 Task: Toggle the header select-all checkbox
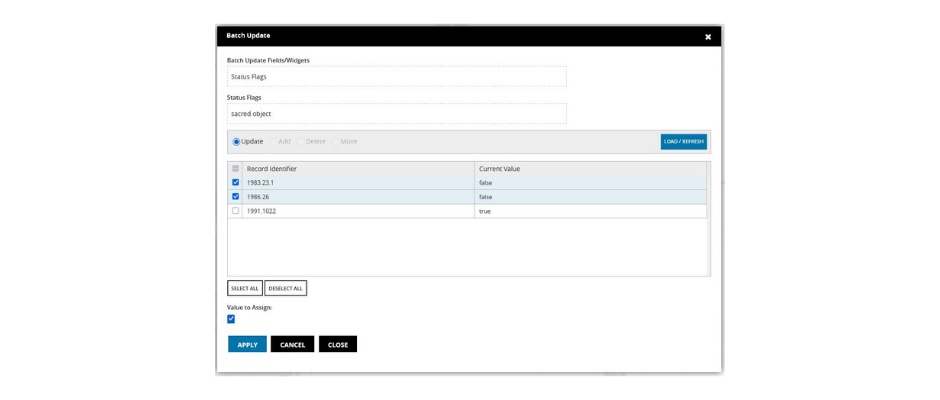click(235, 169)
